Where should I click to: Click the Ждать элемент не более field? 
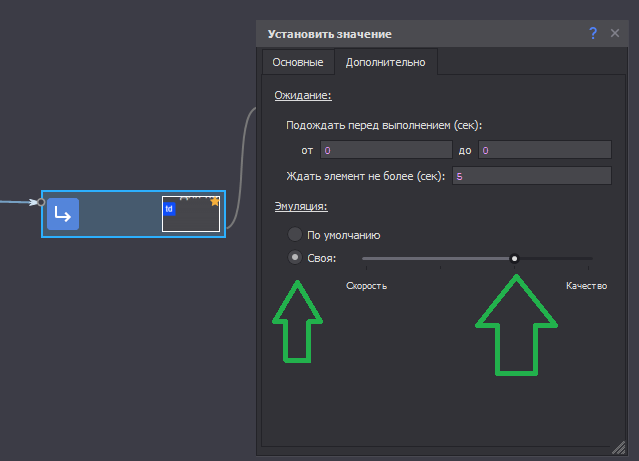coord(530,176)
